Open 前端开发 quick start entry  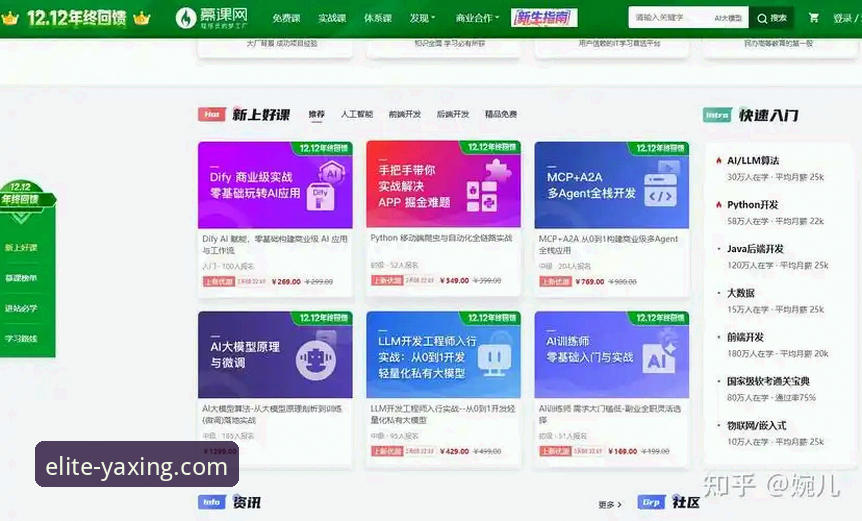(x=745, y=337)
